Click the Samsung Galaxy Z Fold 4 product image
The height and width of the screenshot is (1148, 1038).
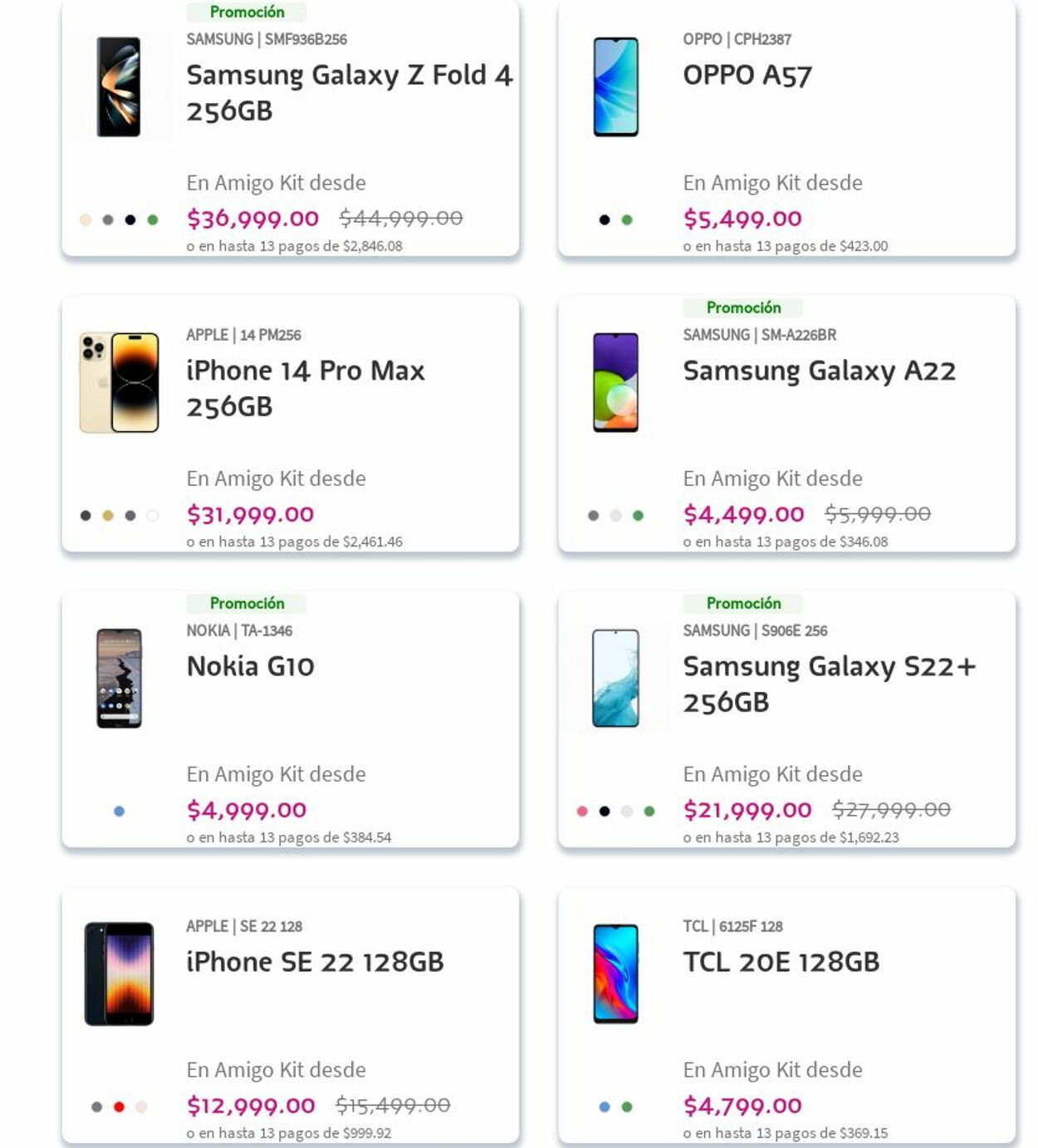pyautogui.click(x=119, y=87)
